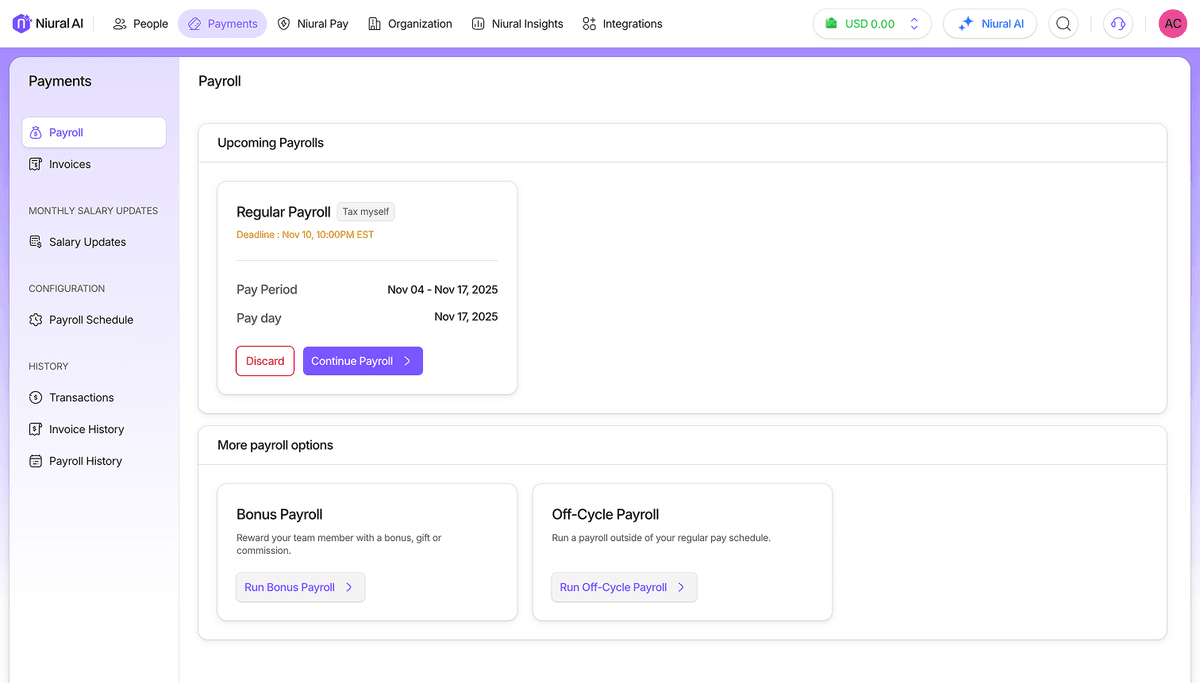1200x683 pixels.
Task: Click the AC profile avatar
Action: pyautogui.click(x=1172, y=23)
